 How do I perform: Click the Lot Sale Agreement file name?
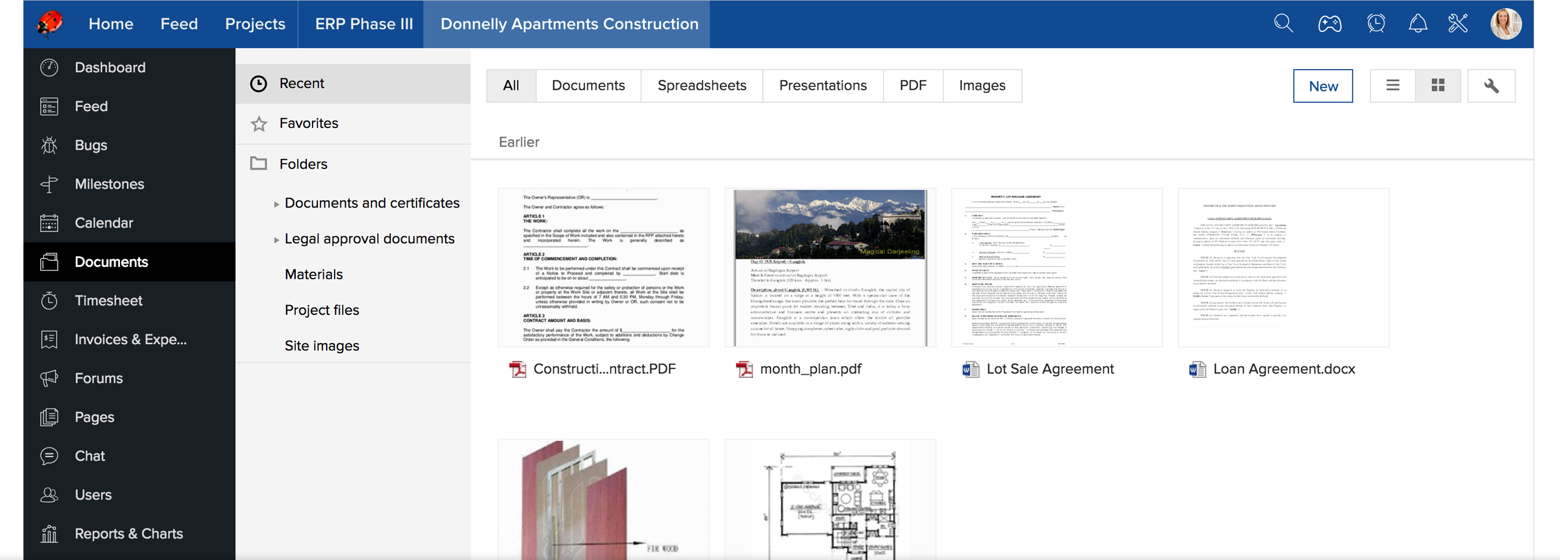click(x=1050, y=369)
